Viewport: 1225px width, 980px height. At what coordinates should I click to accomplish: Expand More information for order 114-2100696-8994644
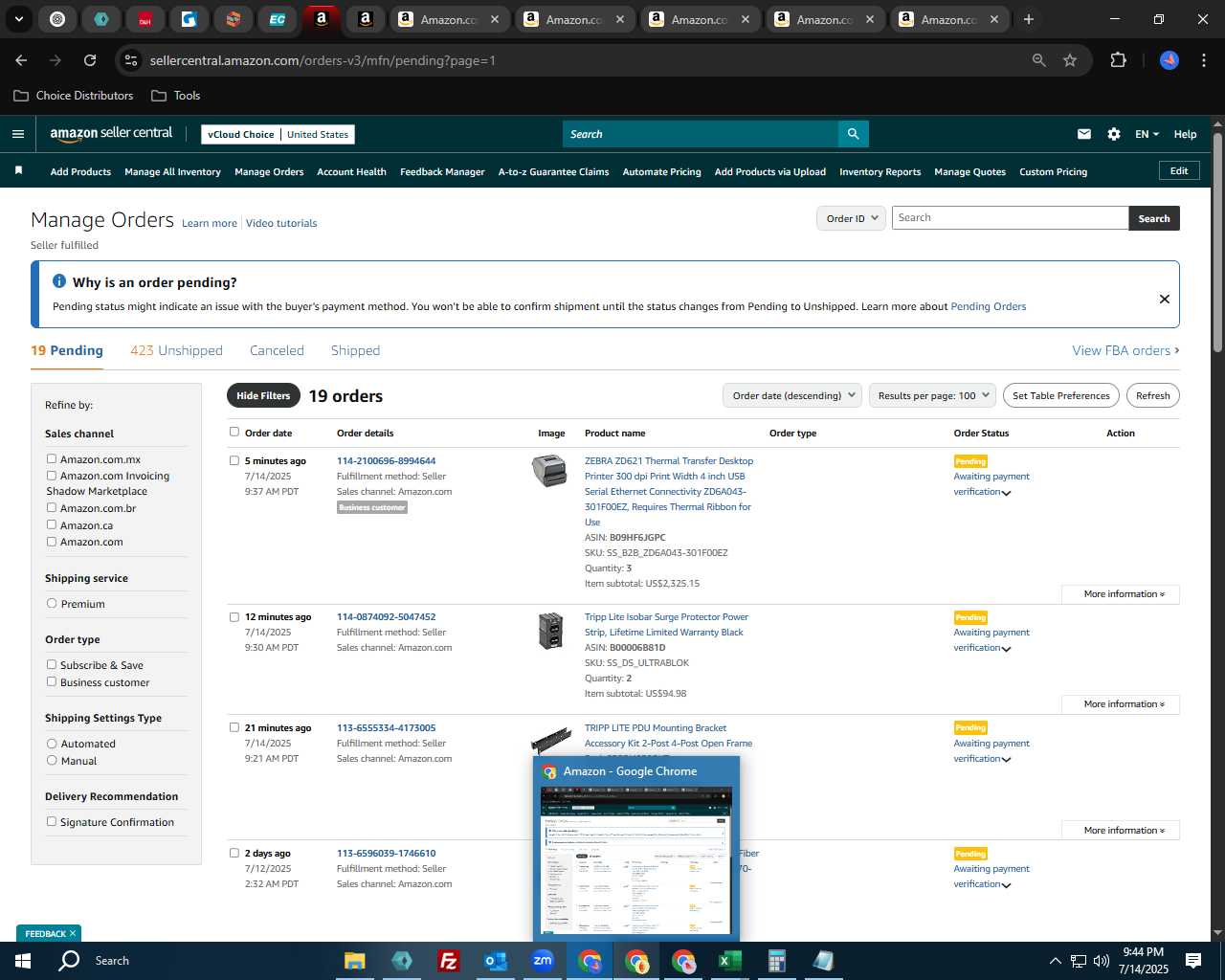point(1120,594)
